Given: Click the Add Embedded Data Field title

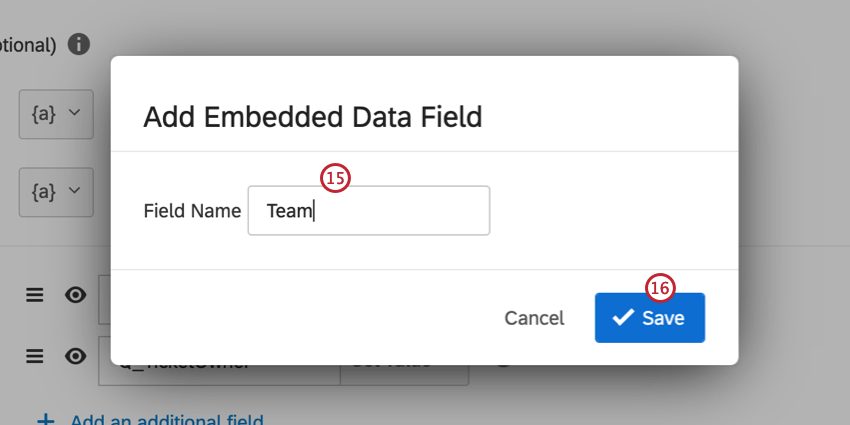Looking at the screenshot, I should (312, 117).
